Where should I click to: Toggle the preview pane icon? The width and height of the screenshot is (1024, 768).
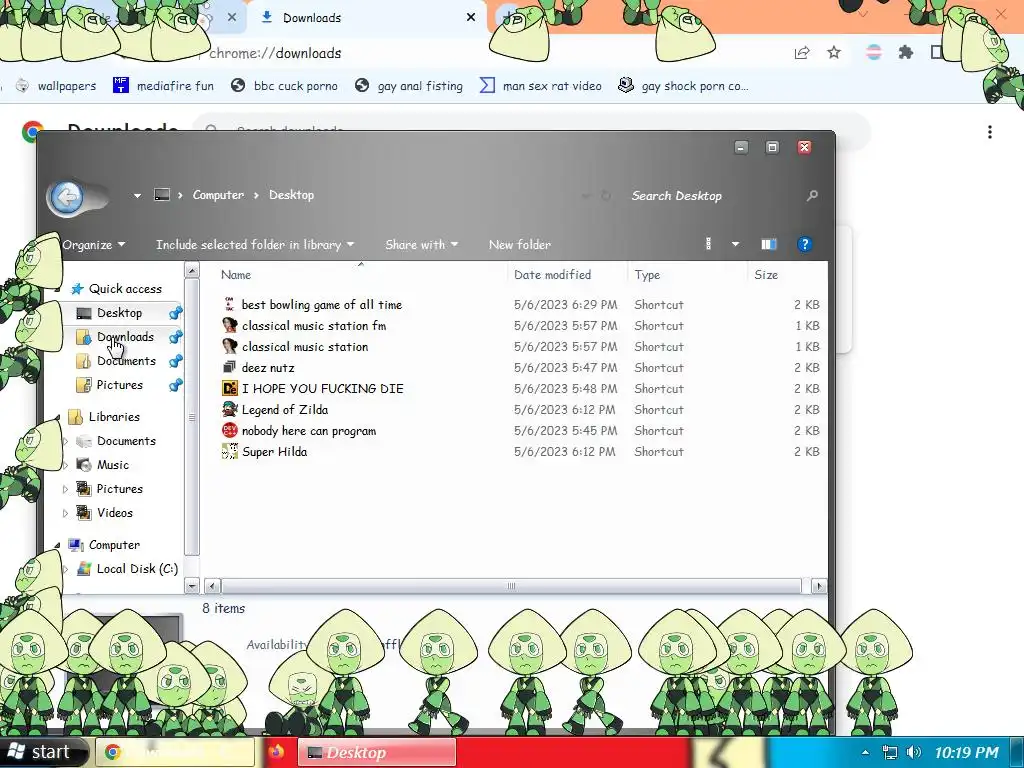(769, 244)
